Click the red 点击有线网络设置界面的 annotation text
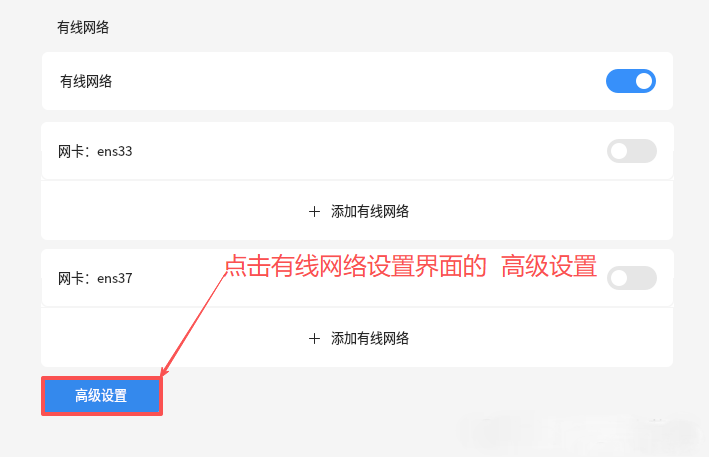The height and width of the screenshot is (457, 709). 354,266
